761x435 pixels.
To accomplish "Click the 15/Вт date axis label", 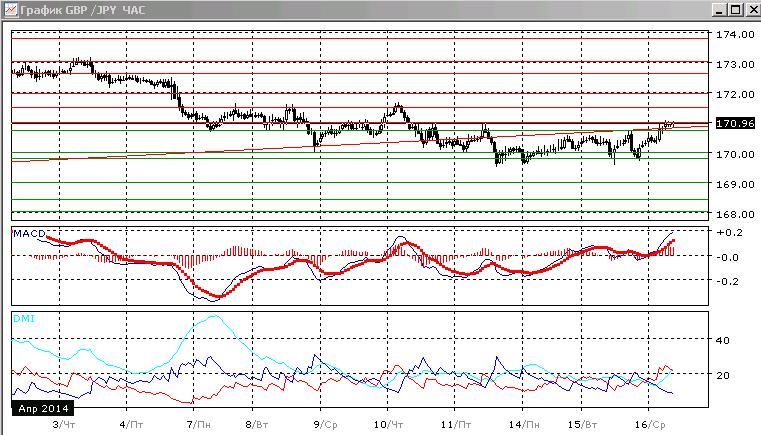I will coord(582,425).
